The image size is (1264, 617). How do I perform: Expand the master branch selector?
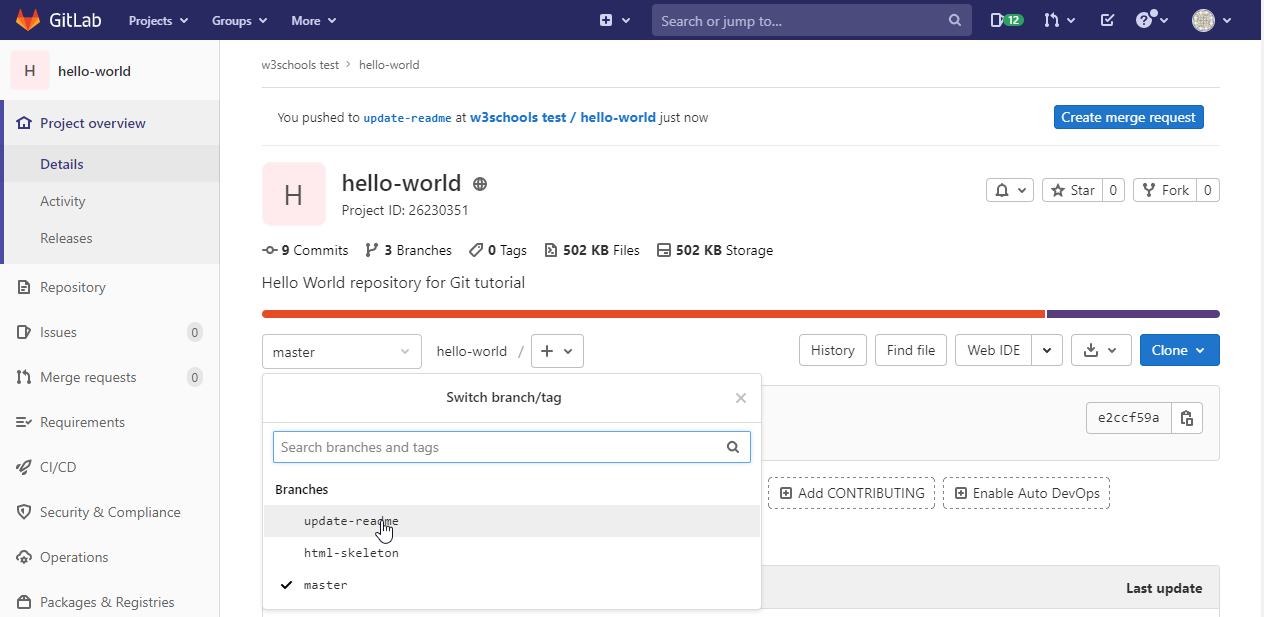point(341,352)
